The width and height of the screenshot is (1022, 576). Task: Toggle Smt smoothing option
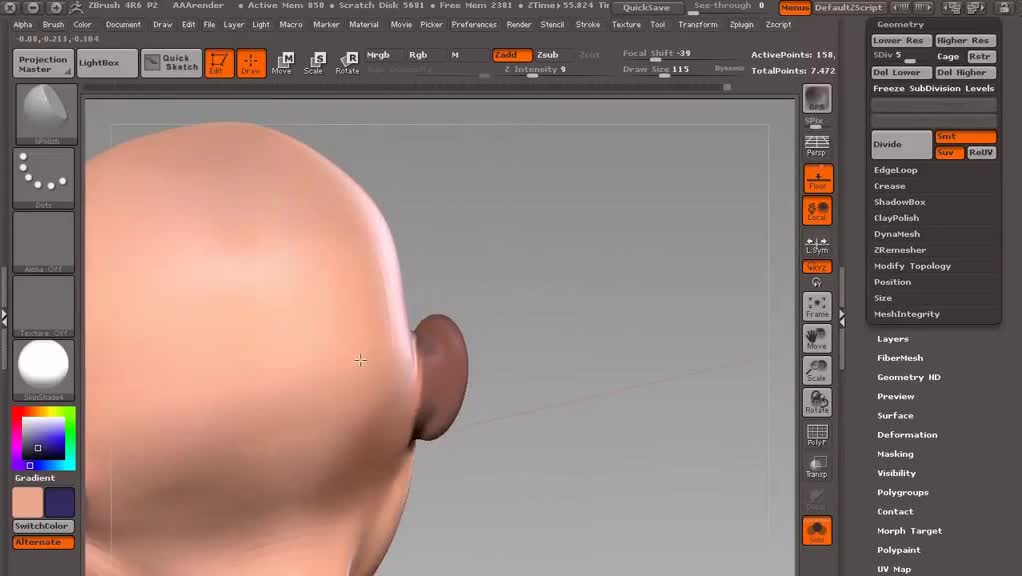[x=965, y=136]
